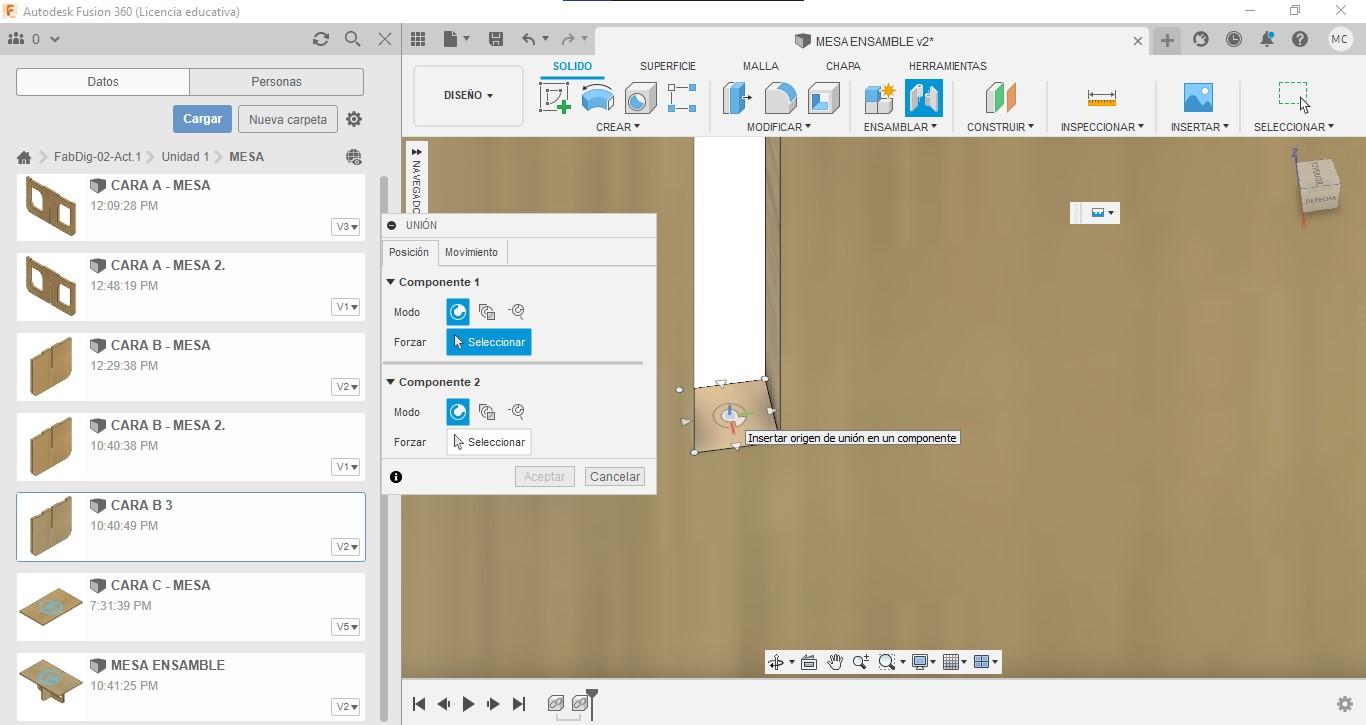Select the Pan hand tool in navigation bar

[834, 662]
